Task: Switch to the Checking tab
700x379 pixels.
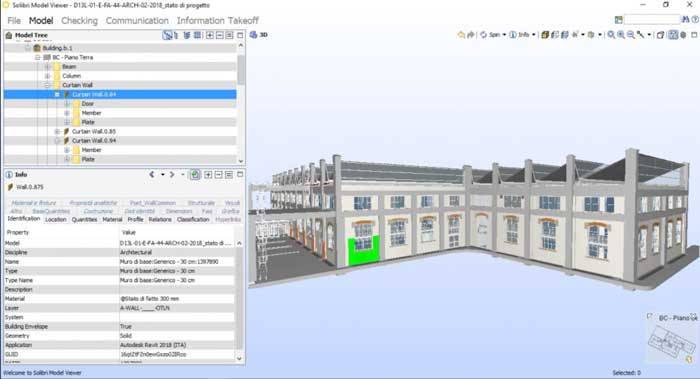Action: 79,21
